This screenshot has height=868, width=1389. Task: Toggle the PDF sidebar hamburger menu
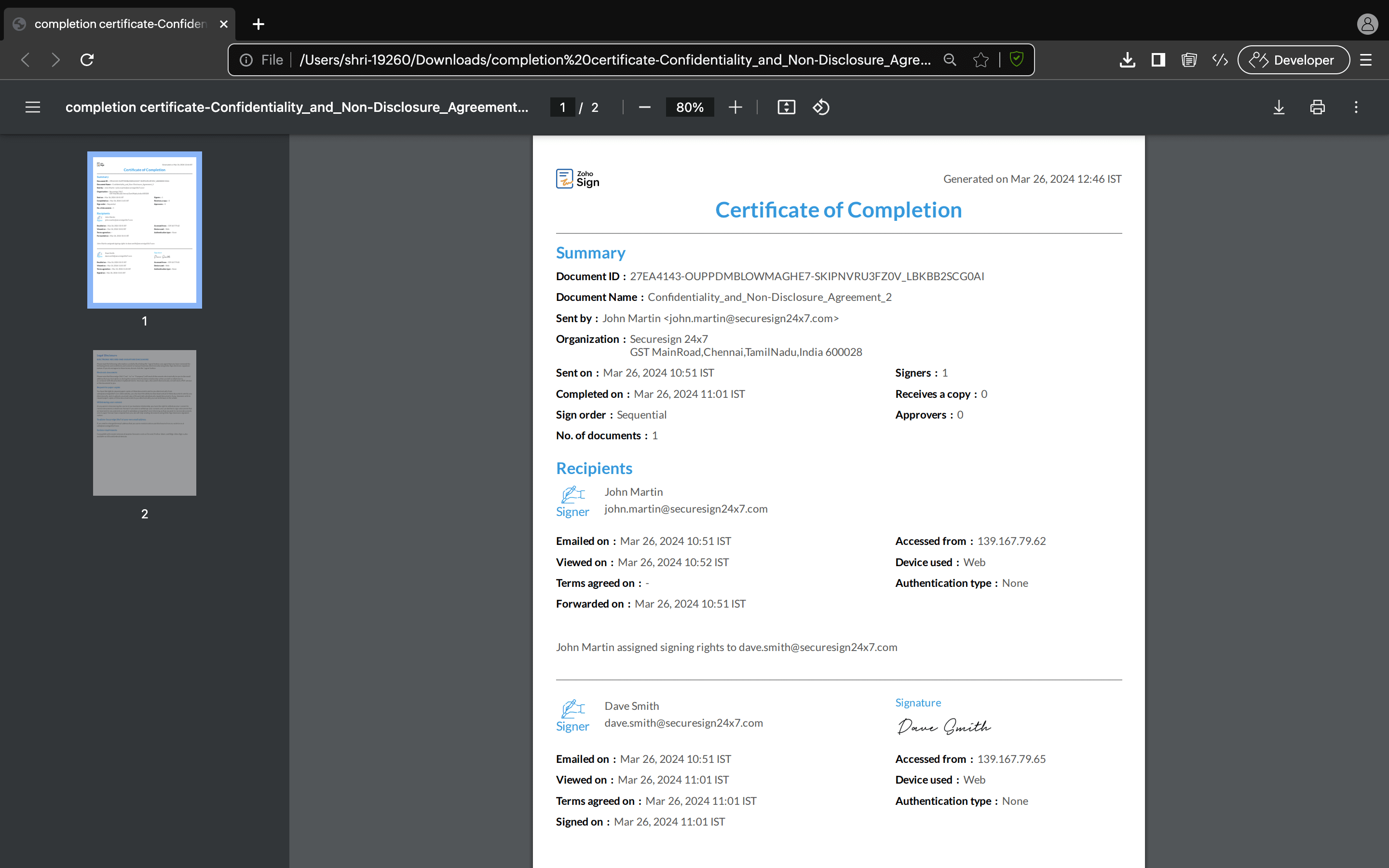(x=33, y=108)
